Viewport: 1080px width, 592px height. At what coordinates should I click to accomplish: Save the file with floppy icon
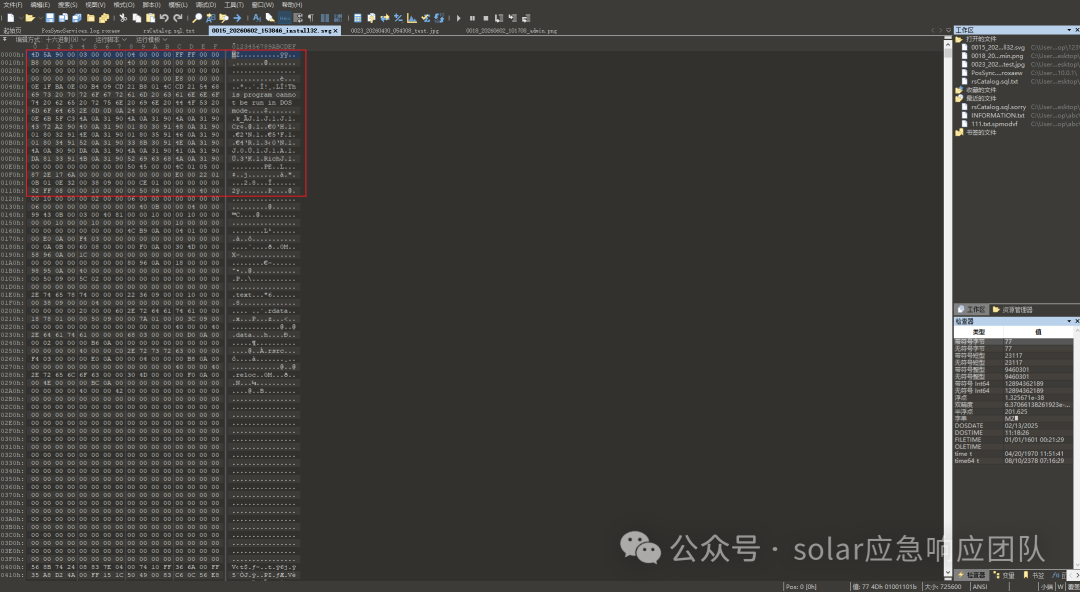(50, 18)
